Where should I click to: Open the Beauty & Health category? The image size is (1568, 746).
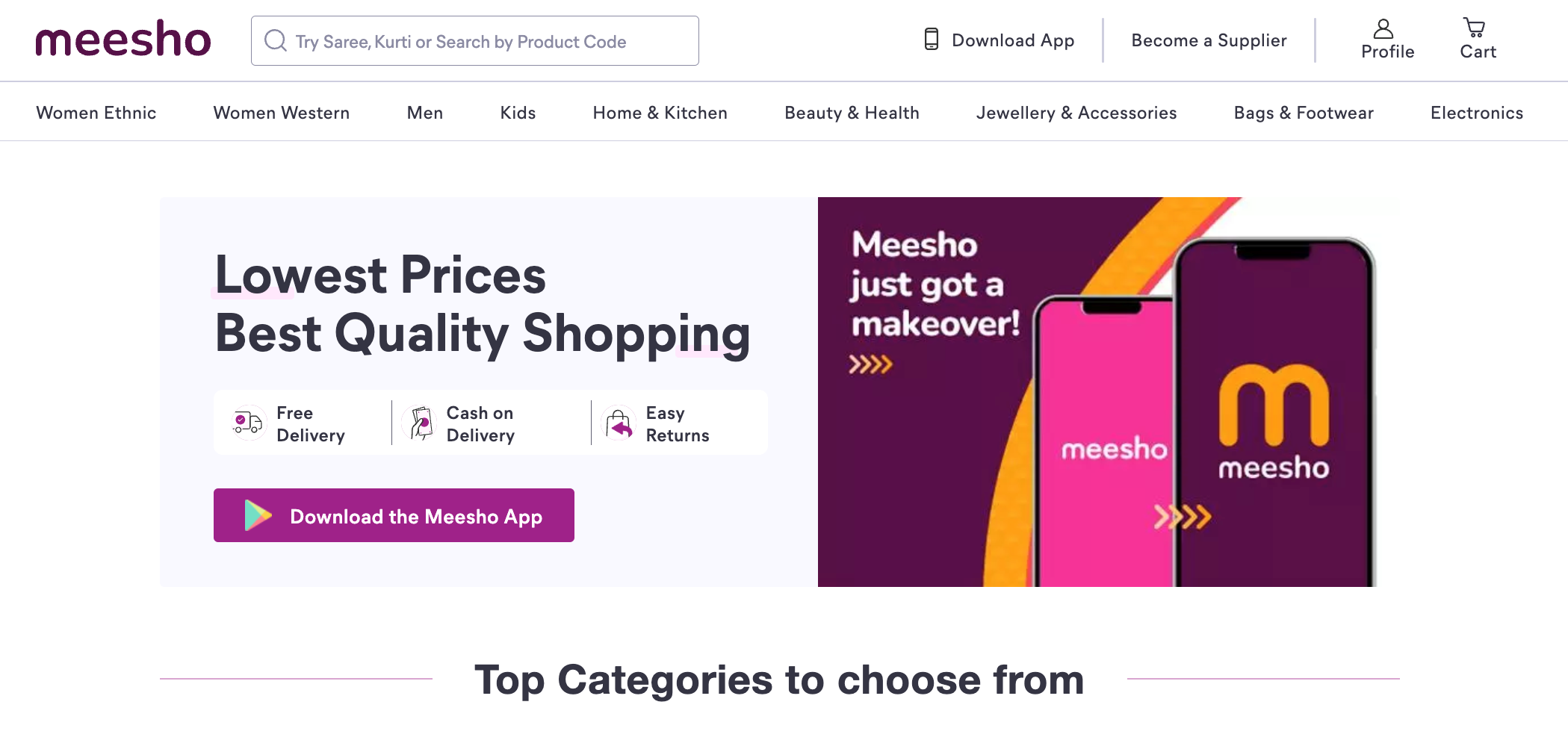852,113
